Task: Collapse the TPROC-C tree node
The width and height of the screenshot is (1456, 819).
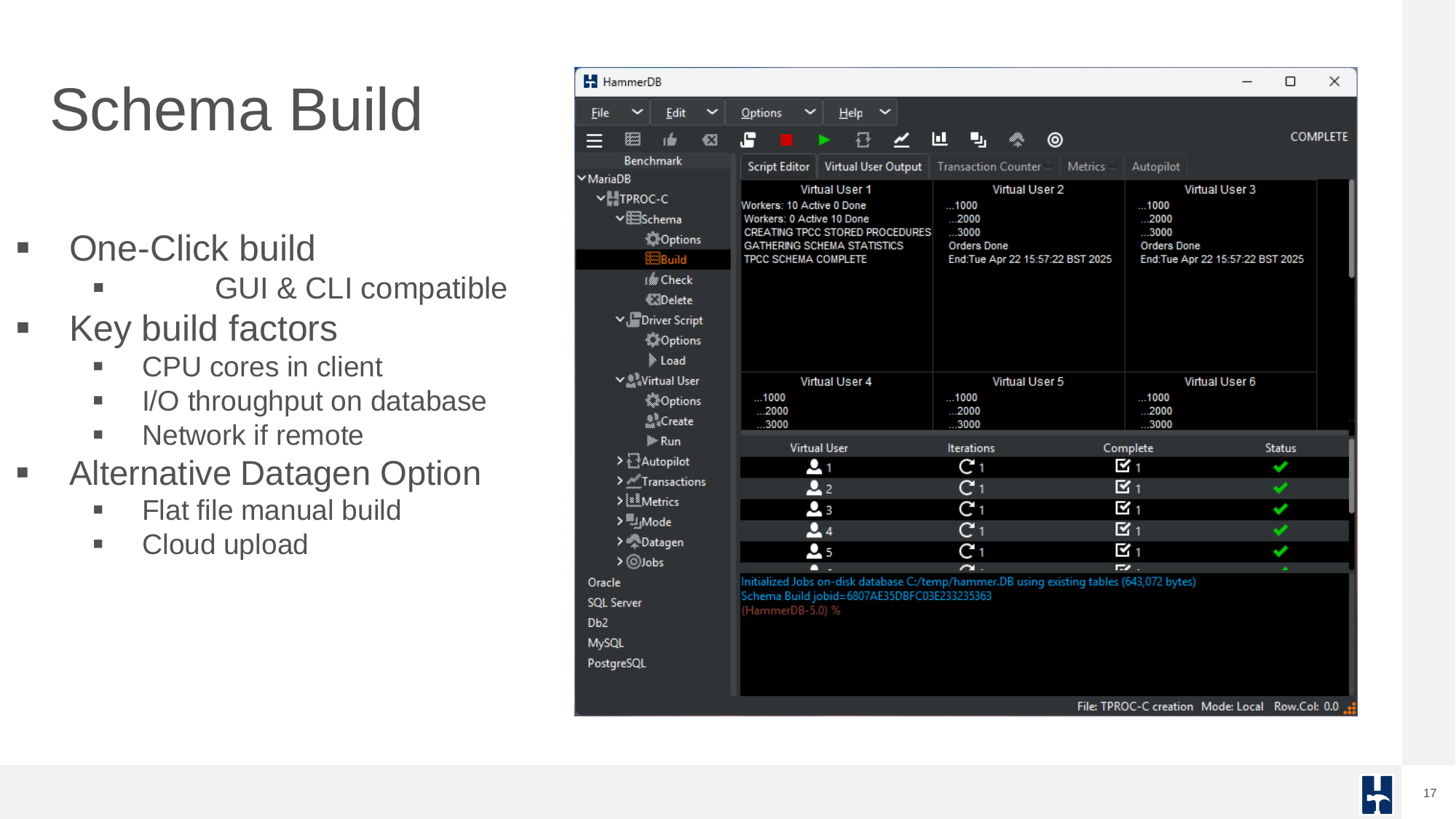Action: (x=601, y=198)
